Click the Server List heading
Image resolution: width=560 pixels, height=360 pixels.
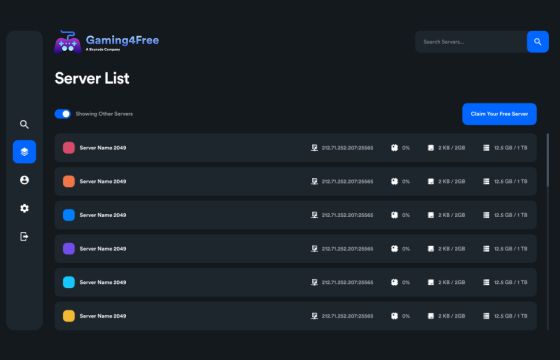click(92, 78)
